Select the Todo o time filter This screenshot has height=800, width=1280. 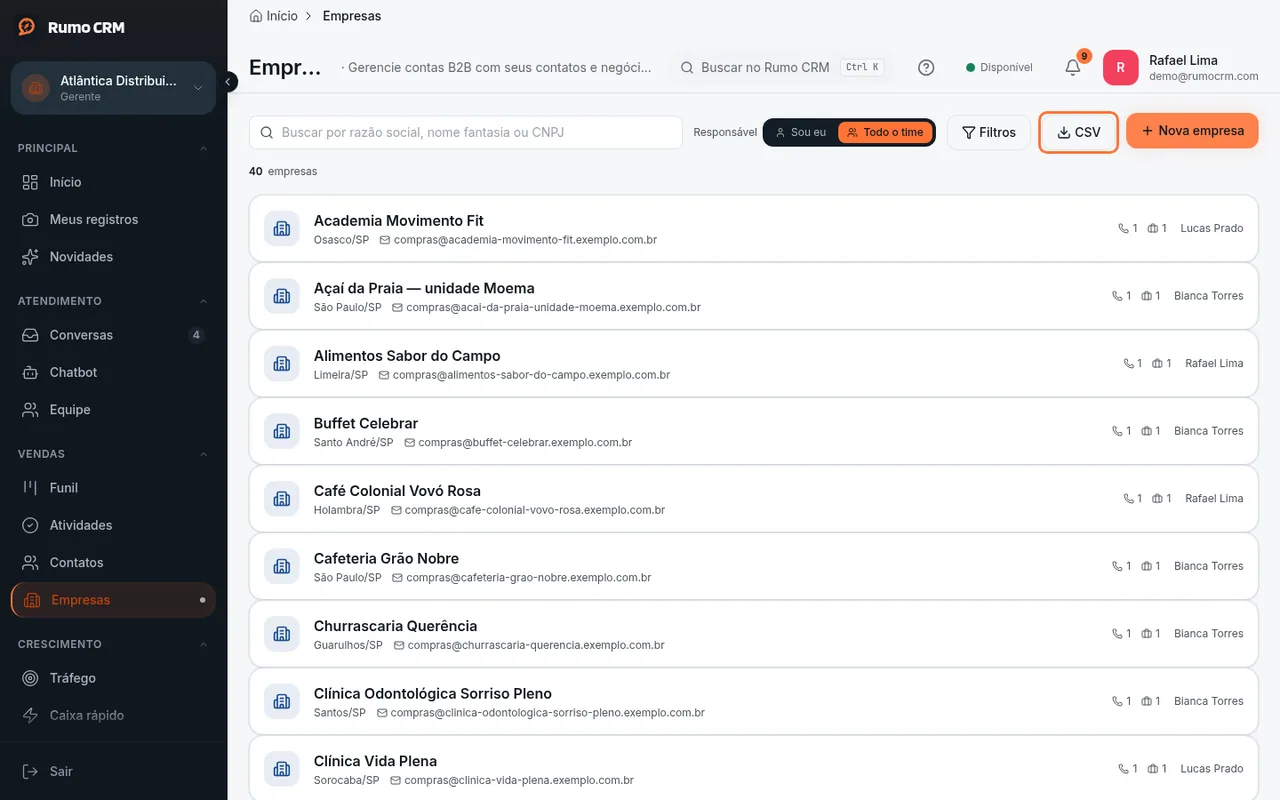885,132
